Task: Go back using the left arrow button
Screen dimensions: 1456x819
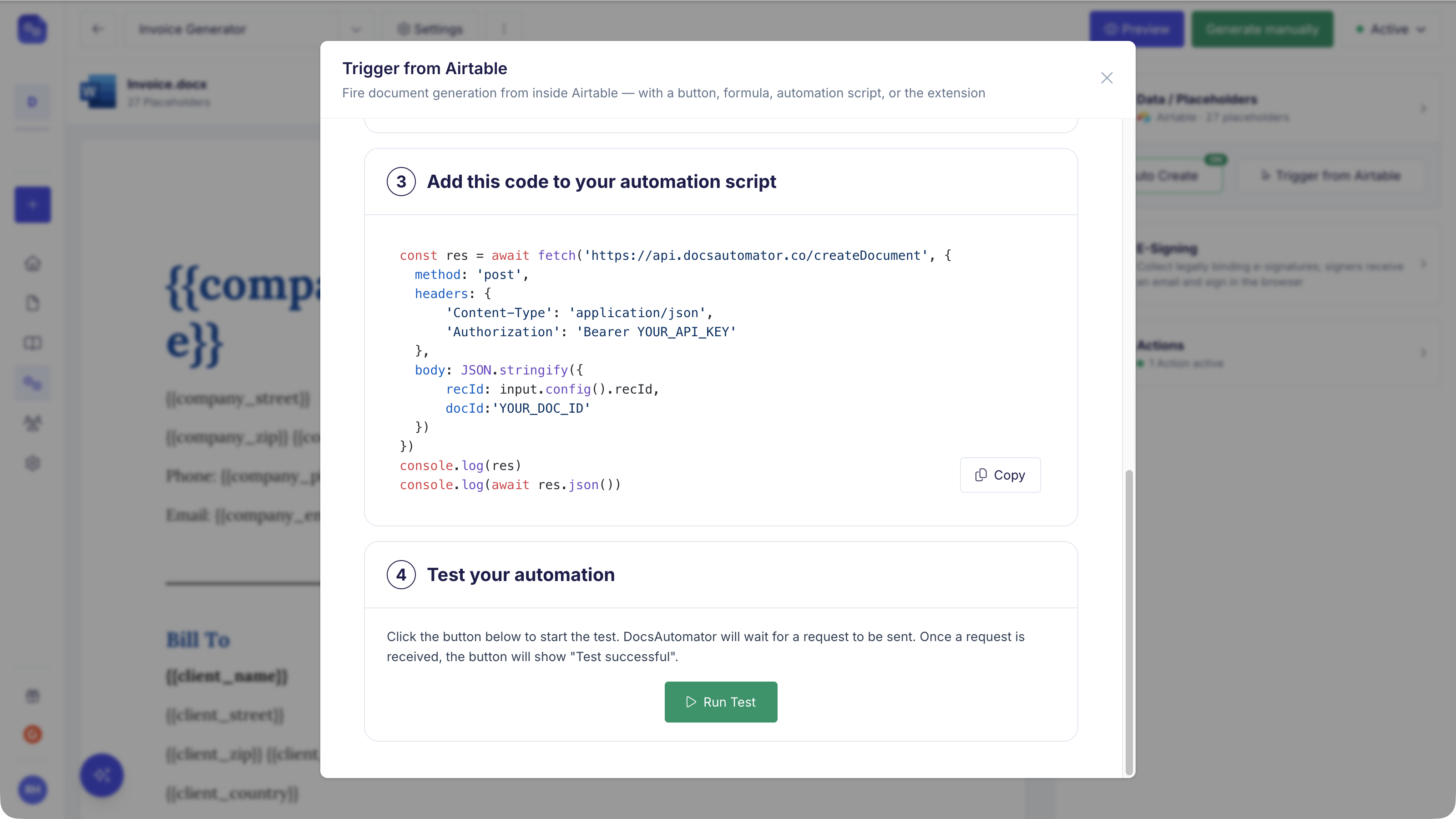Action: pos(97,29)
